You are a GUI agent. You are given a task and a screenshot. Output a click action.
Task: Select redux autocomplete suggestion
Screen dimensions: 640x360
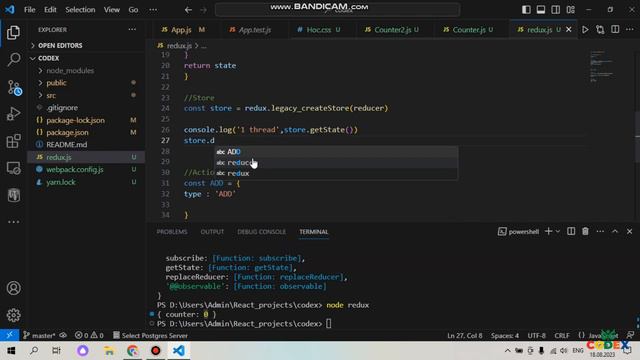point(336,173)
